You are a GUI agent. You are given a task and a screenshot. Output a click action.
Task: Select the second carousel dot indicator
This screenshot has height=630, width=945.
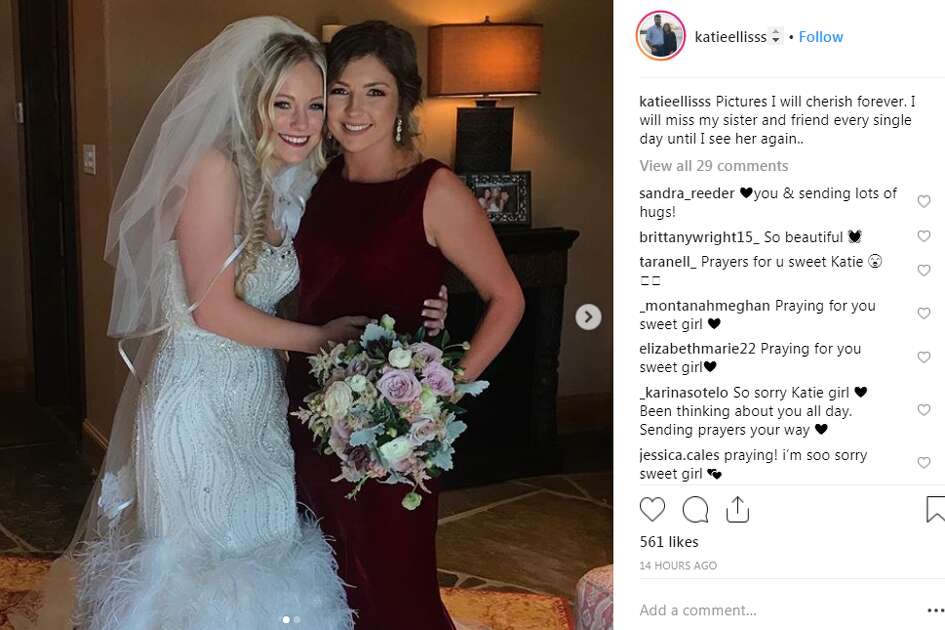point(297,619)
